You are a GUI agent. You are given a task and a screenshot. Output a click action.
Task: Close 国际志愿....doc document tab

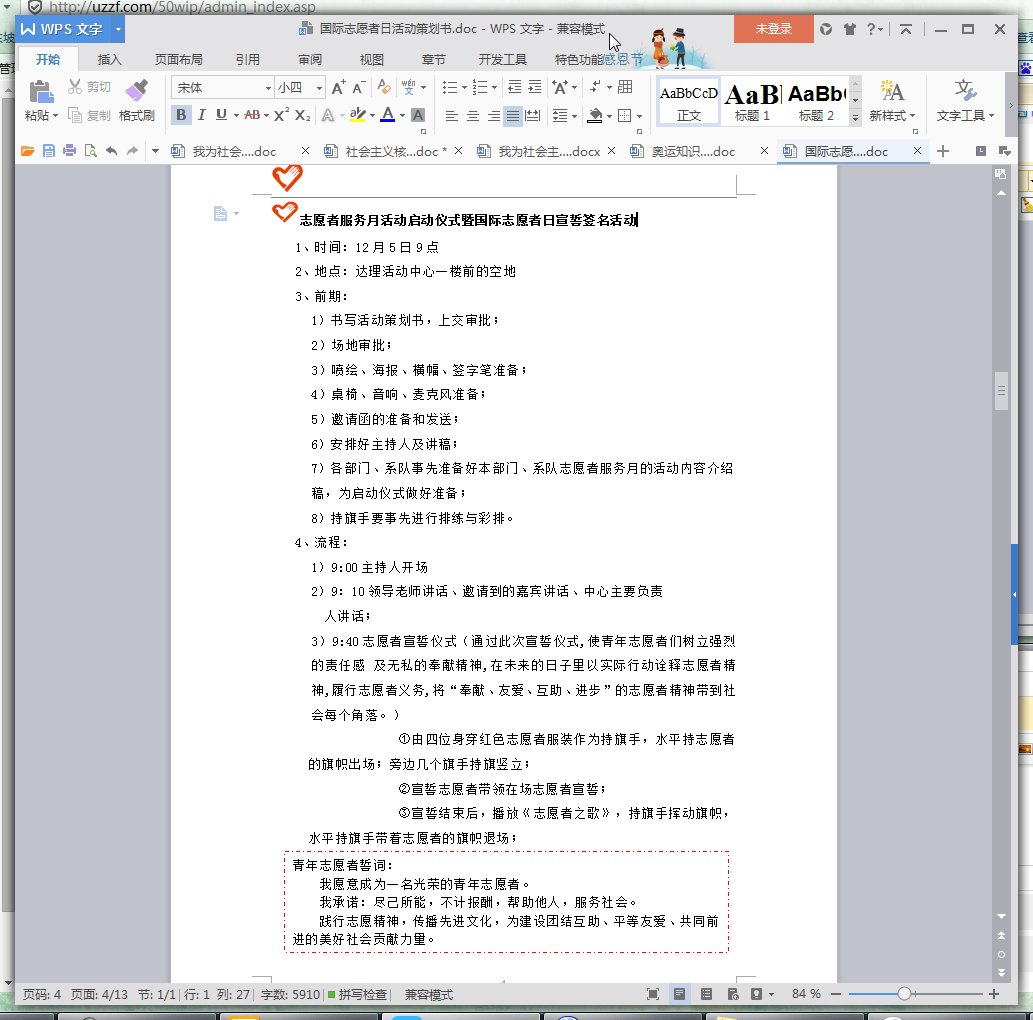click(917, 151)
